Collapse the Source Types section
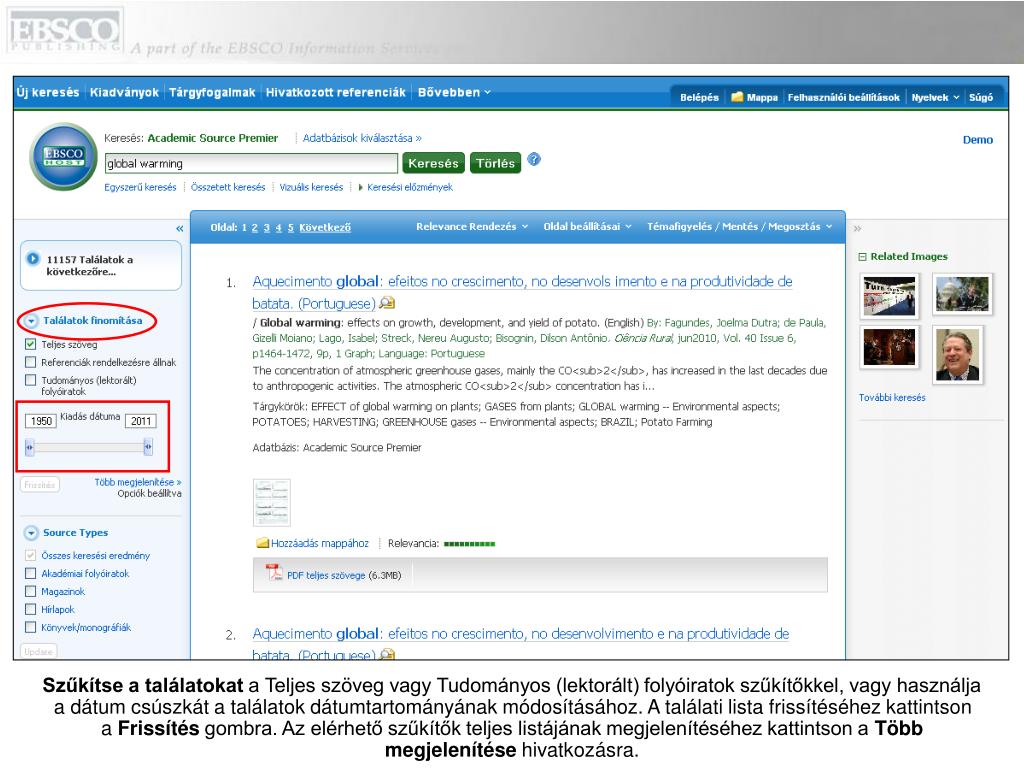Image resolution: width=1024 pixels, height=768 pixels. click(x=31, y=533)
